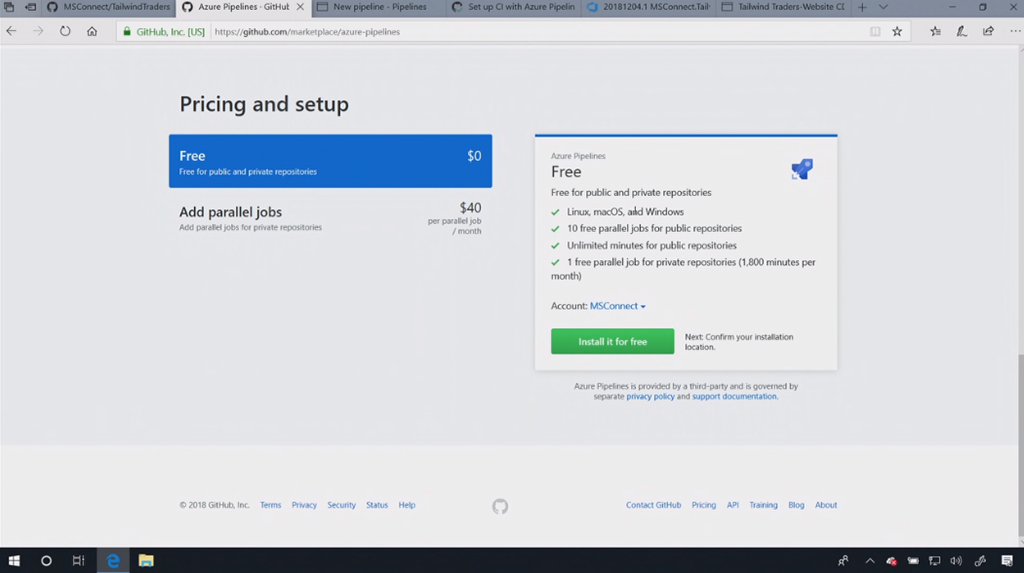Toggle reading view icon in address bar
The height and width of the screenshot is (573, 1024).
pos(875,31)
